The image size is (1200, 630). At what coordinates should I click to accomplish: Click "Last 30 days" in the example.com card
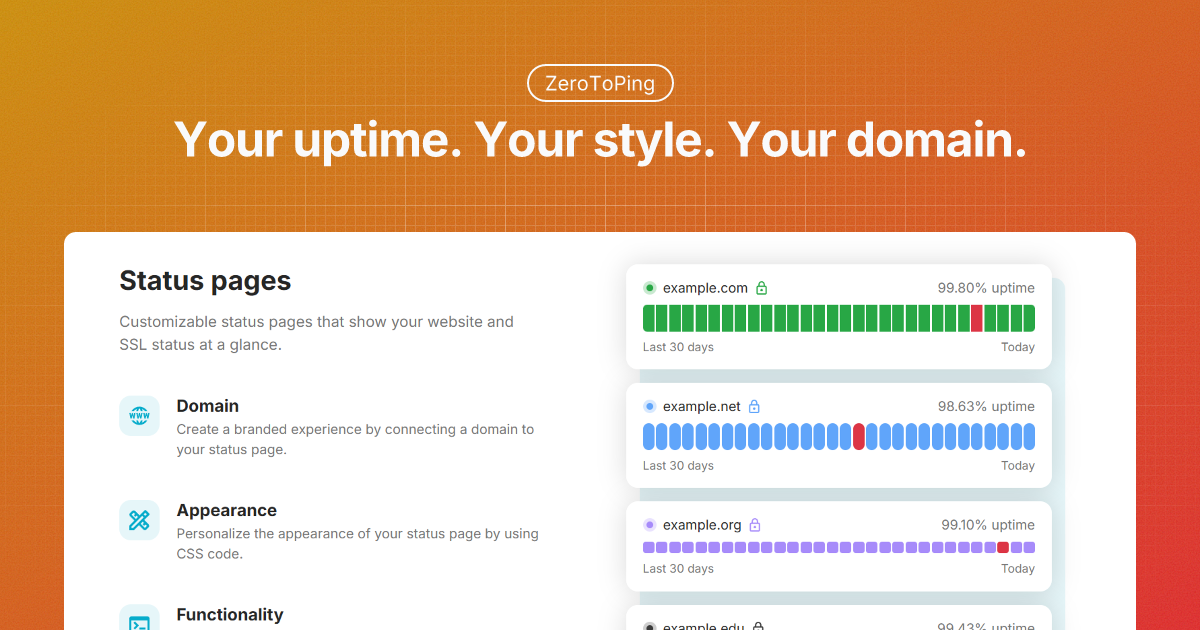[x=678, y=347]
